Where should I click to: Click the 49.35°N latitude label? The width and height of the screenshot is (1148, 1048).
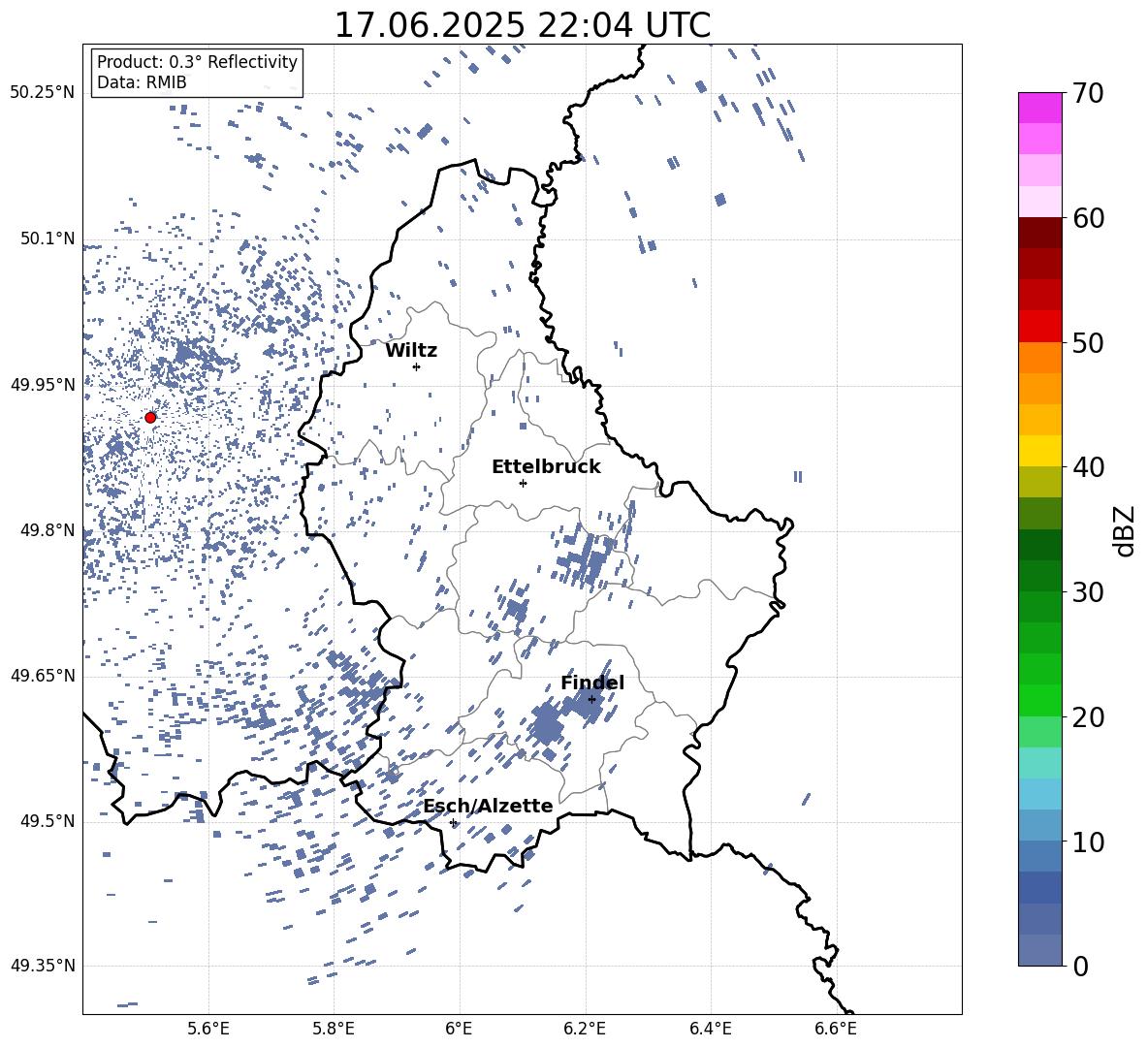[43, 966]
